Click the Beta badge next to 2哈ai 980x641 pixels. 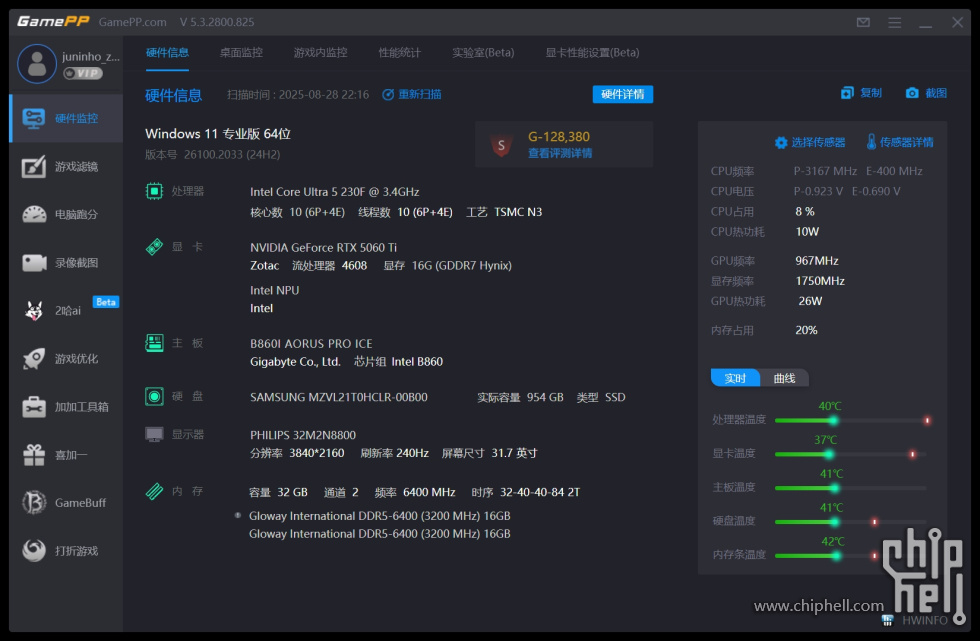(106, 302)
